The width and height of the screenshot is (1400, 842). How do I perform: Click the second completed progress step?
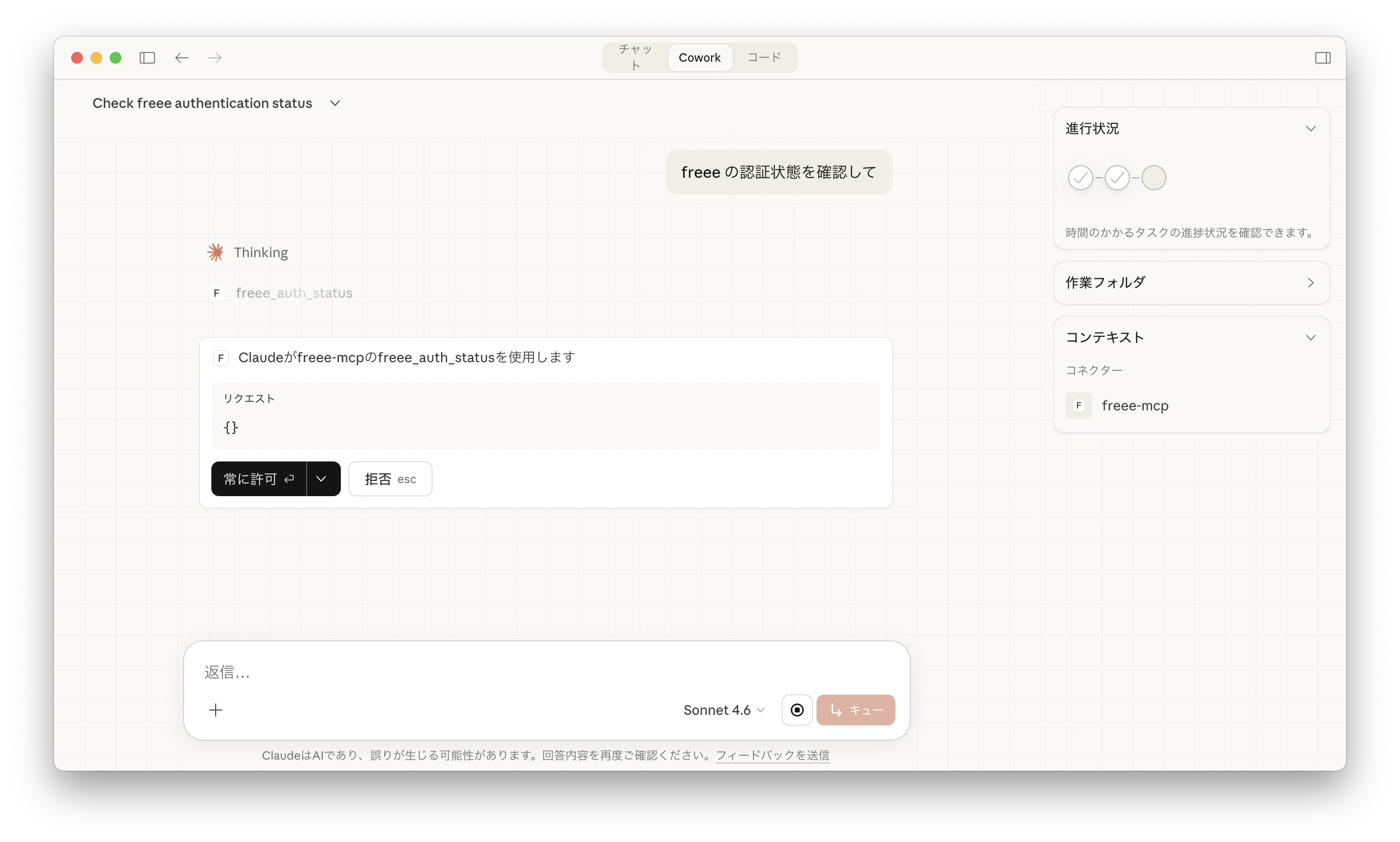[1117, 178]
